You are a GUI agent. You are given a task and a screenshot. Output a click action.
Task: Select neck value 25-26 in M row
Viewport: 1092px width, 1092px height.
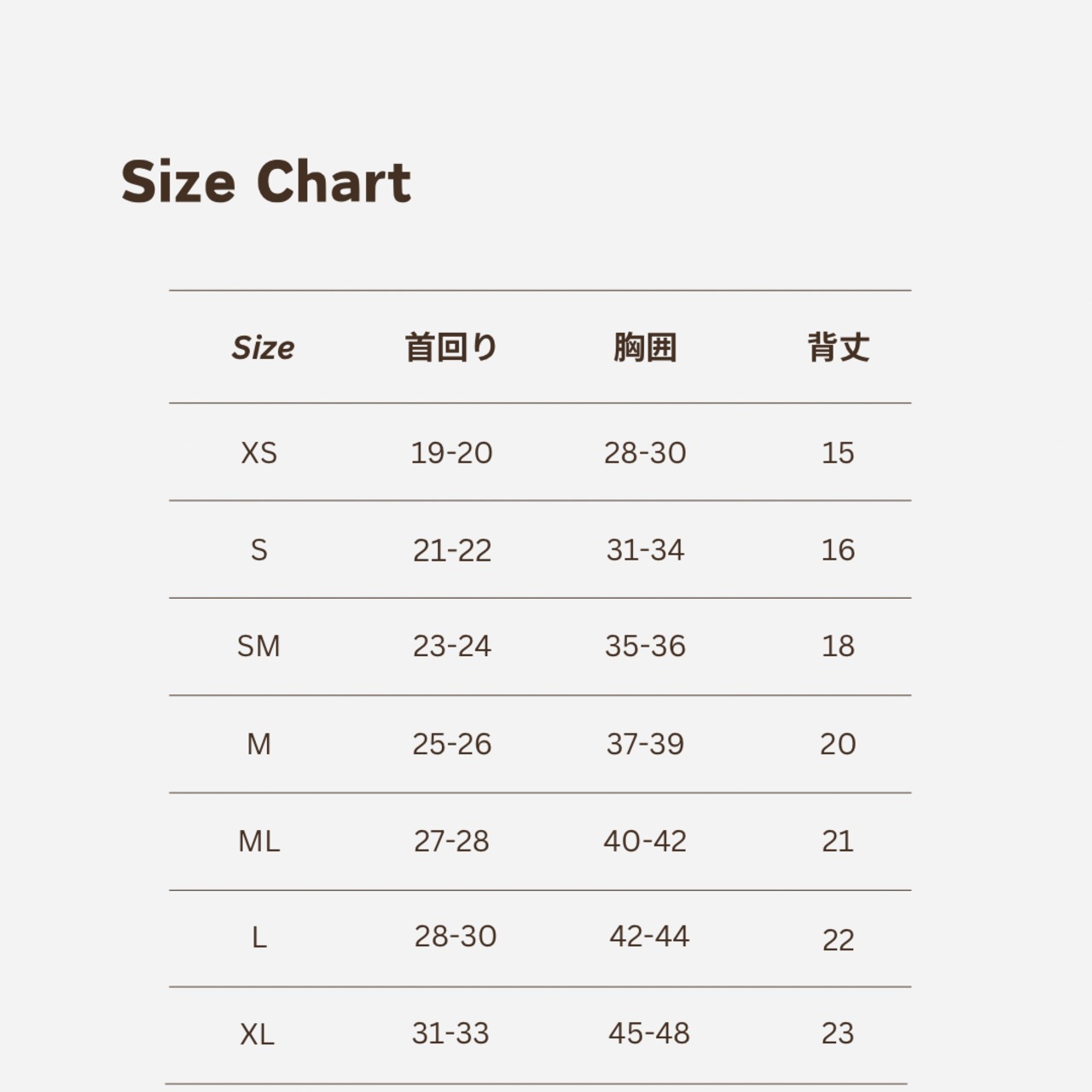[452, 744]
